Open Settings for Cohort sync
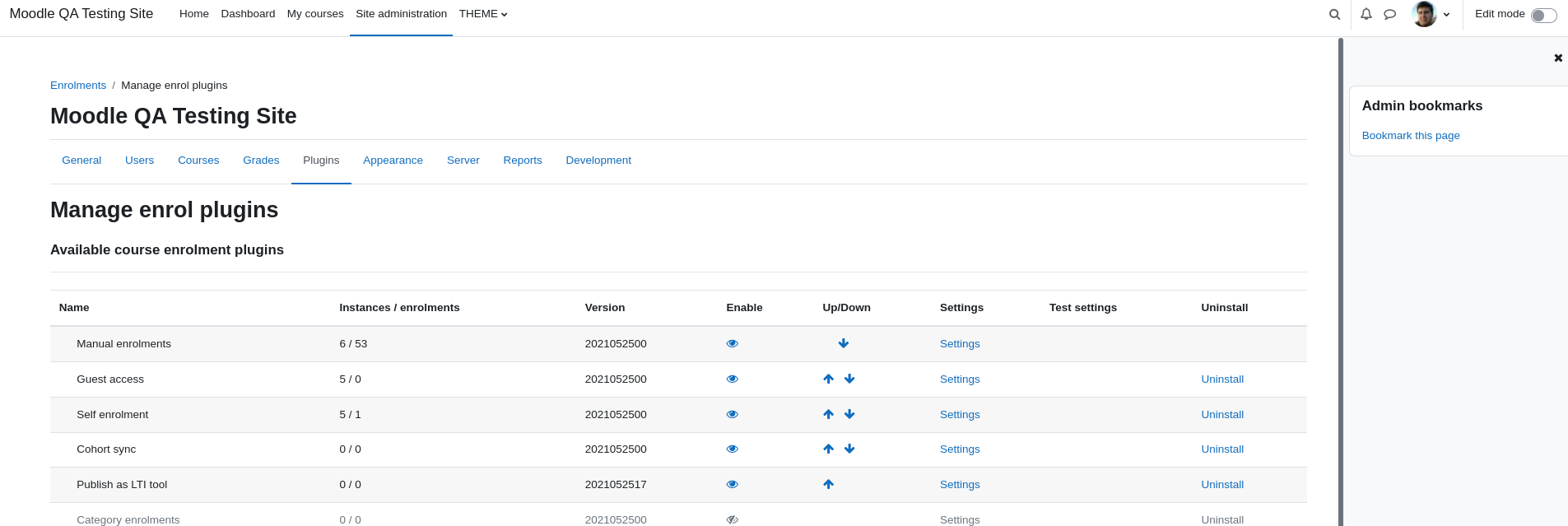 point(960,449)
